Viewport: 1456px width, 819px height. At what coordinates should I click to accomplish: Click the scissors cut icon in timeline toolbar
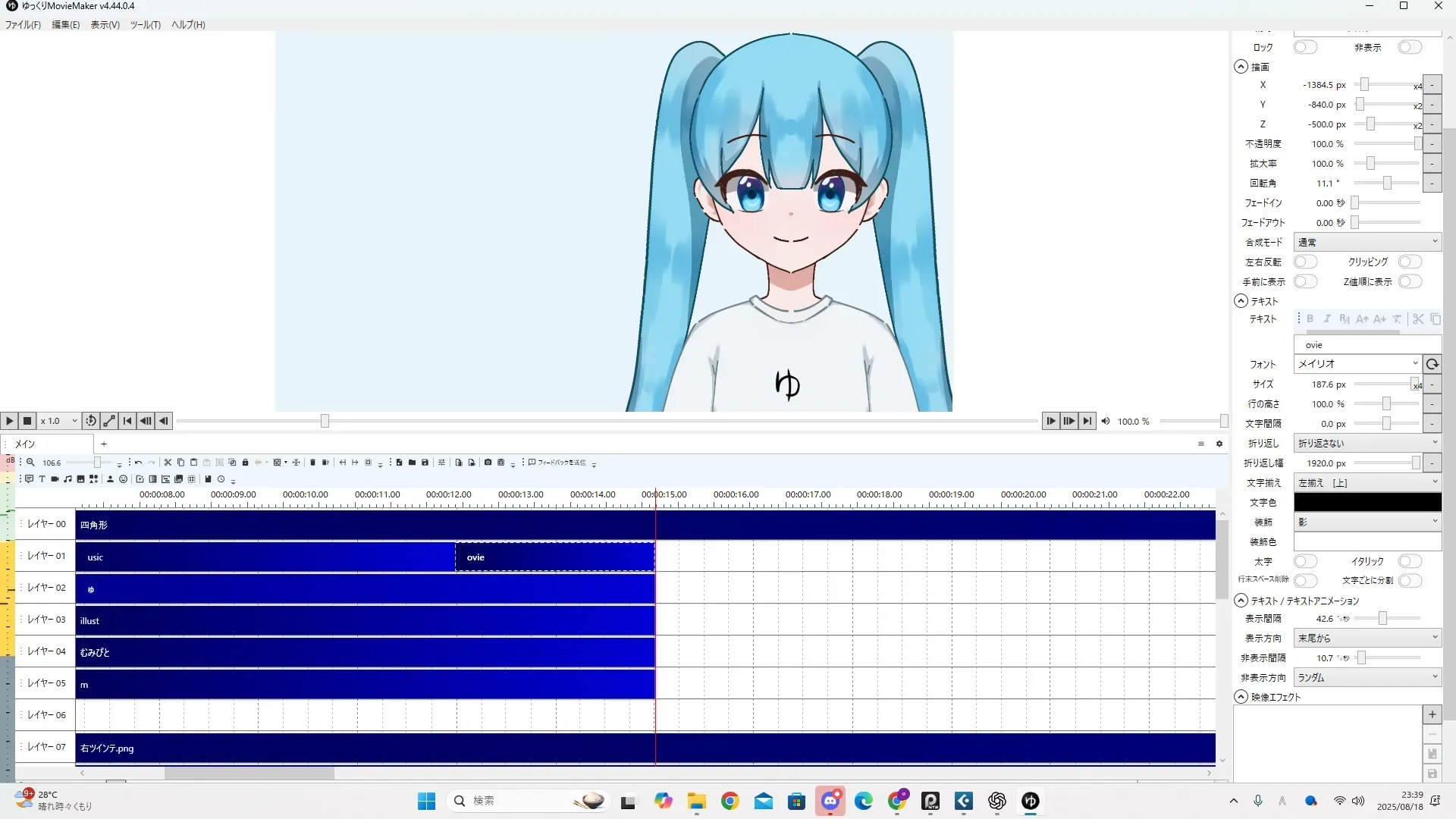(x=168, y=463)
